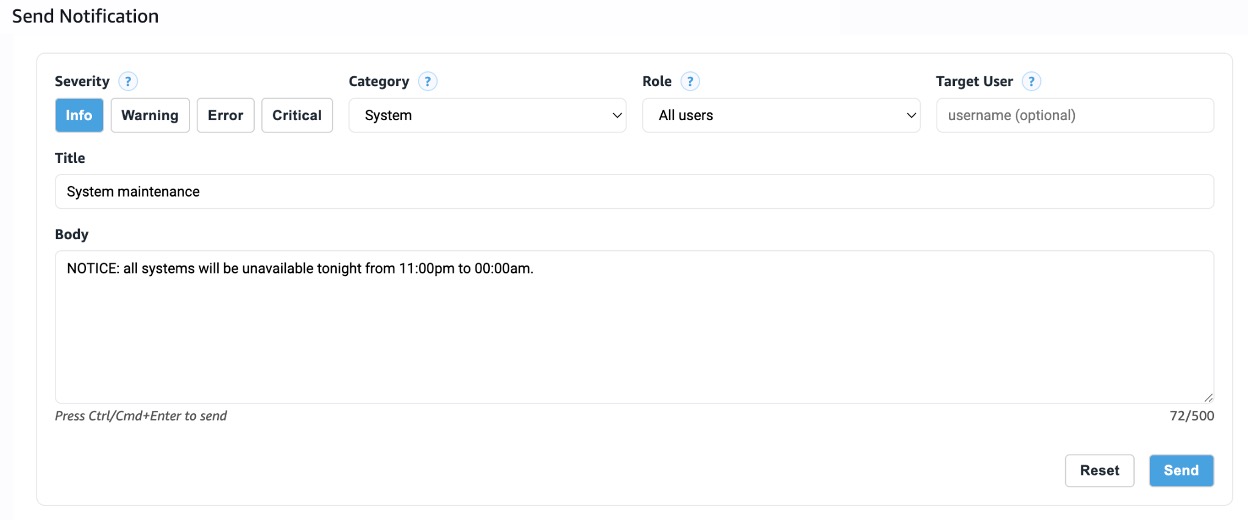This screenshot has height=520, width=1248.
Task: Grab the Body textarea resize handle
Action: pyautogui.click(x=1208, y=397)
